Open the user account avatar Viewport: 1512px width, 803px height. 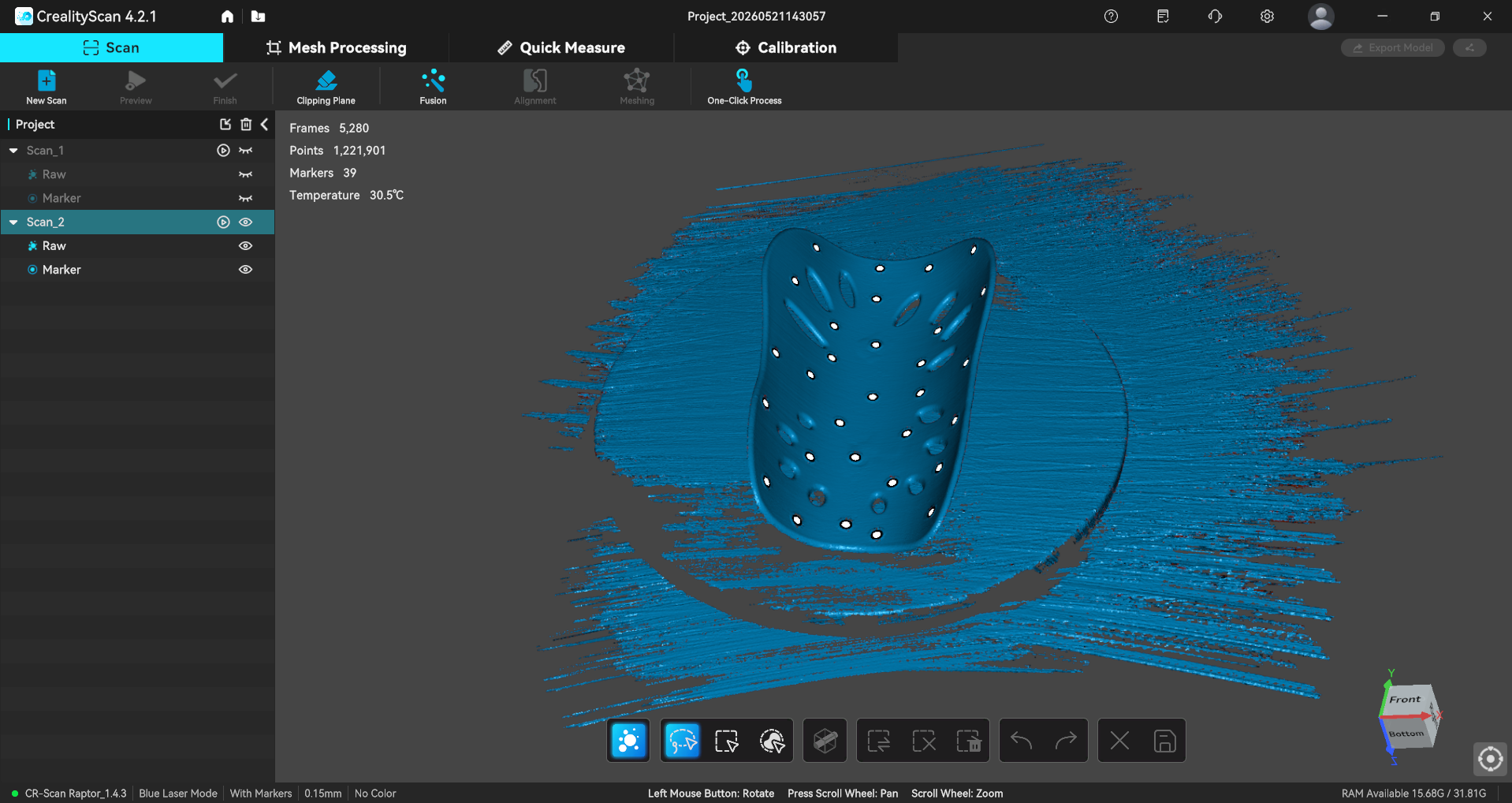click(1320, 17)
